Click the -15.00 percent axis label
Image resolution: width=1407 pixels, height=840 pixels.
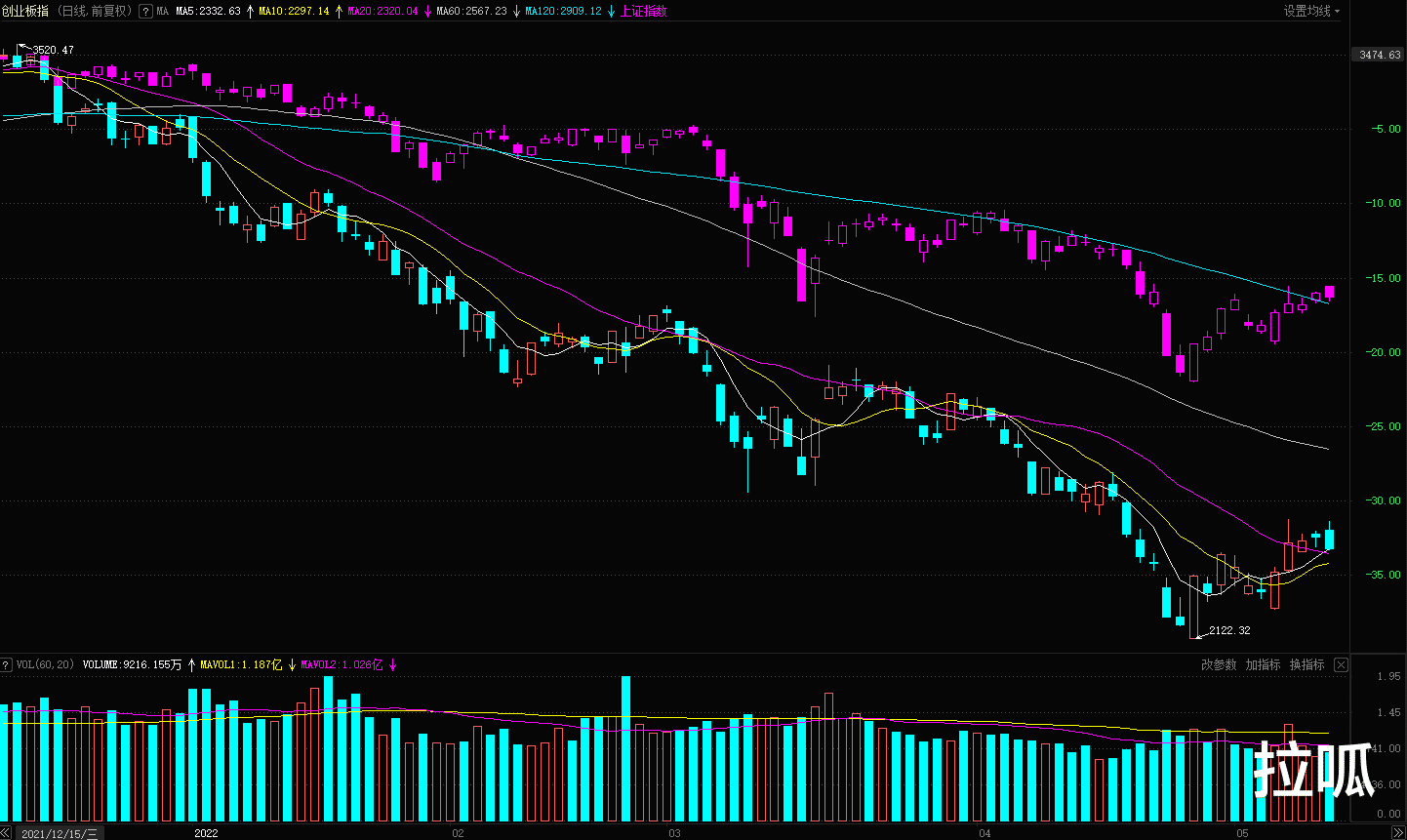[x=1384, y=278]
